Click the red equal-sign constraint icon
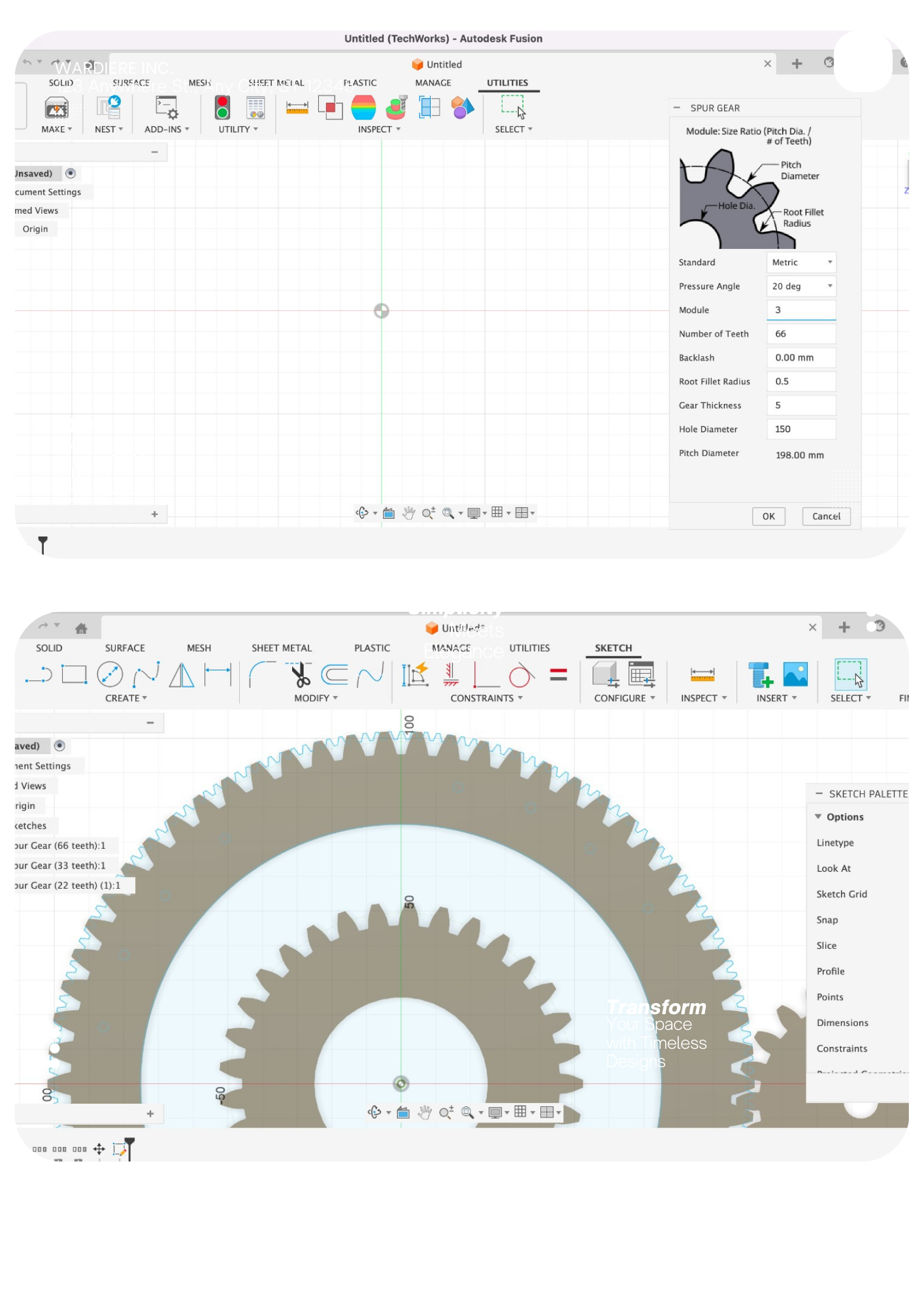Screen dimensions: 924x1307 pyautogui.click(x=558, y=674)
